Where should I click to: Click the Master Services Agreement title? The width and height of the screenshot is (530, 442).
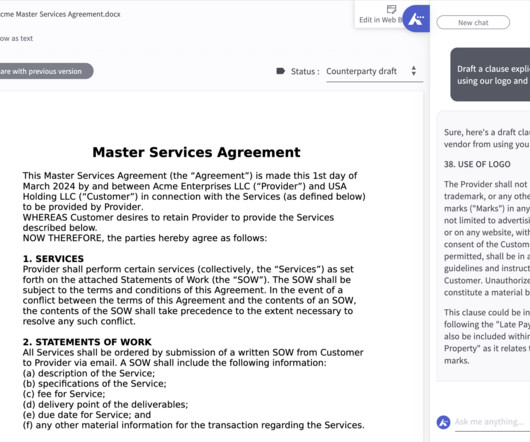pyautogui.click(x=196, y=152)
